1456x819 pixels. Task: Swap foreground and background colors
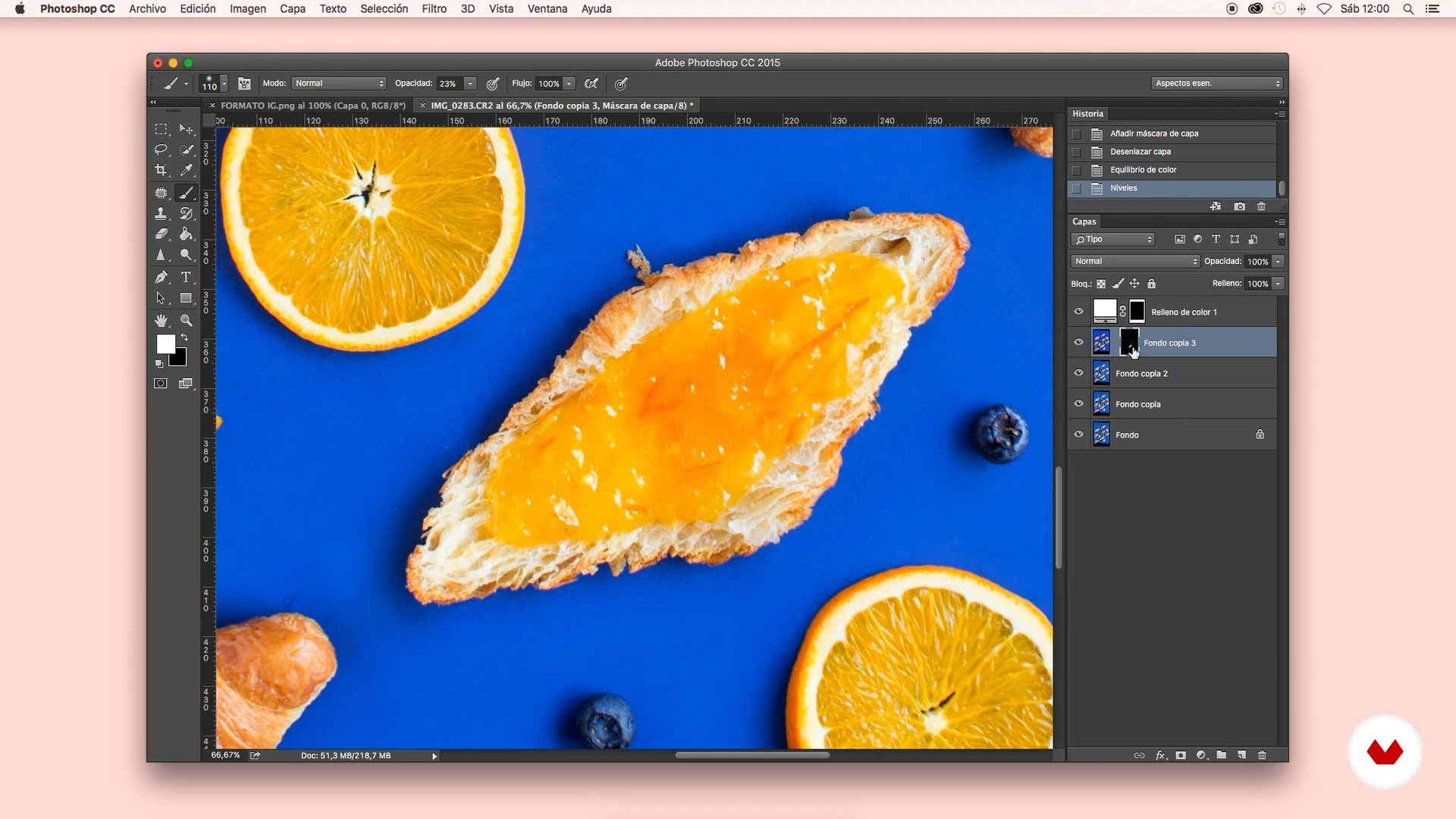click(184, 337)
